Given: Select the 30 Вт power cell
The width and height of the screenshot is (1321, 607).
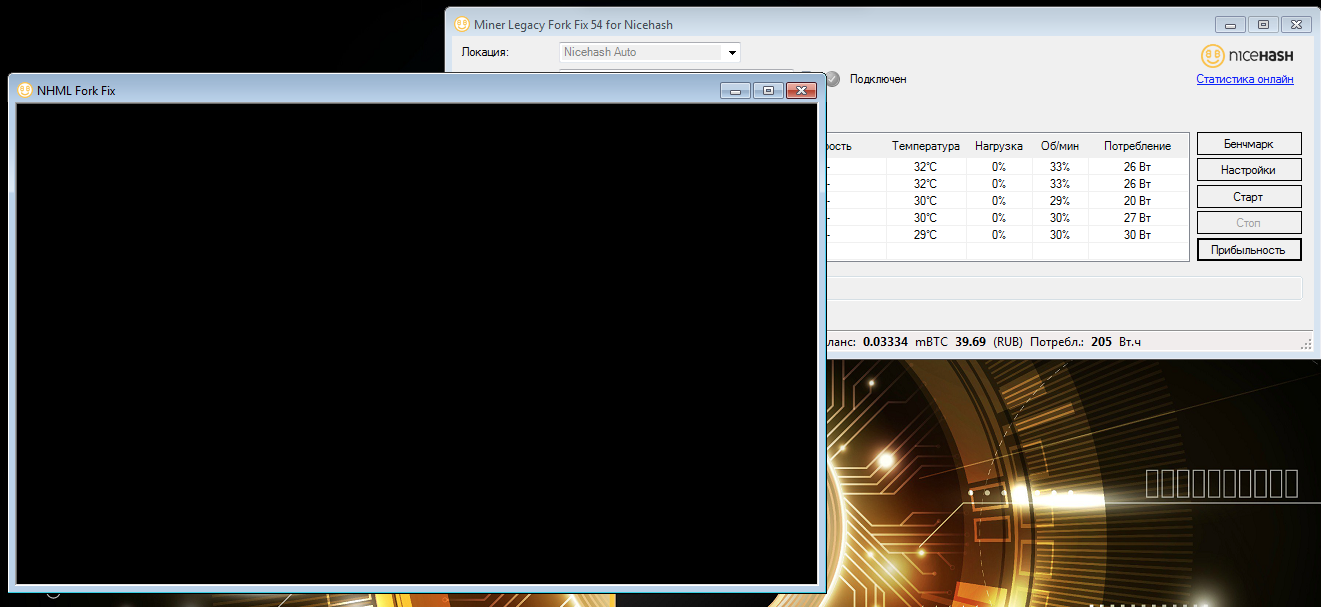Looking at the screenshot, I should (1138, 235).
